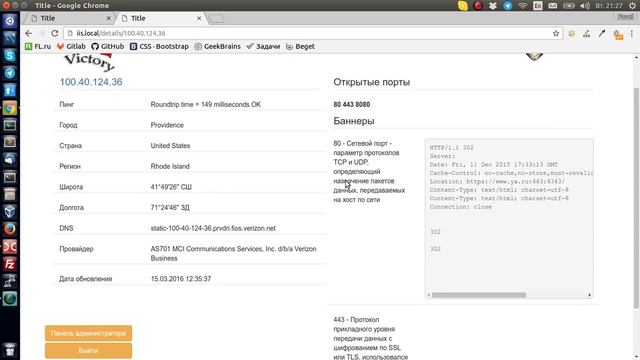Launch Telegram from the Ubuntu dock

point(10,73)
